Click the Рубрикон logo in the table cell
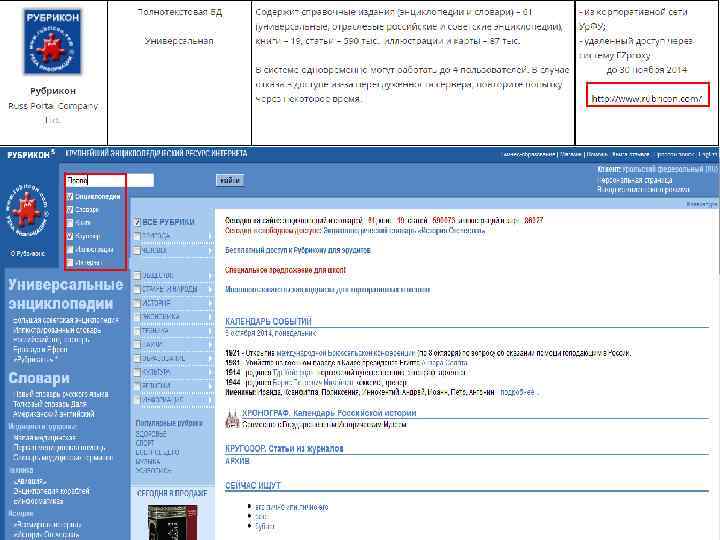Viewport: 720px width, 540px height. [x=53, y=41]
